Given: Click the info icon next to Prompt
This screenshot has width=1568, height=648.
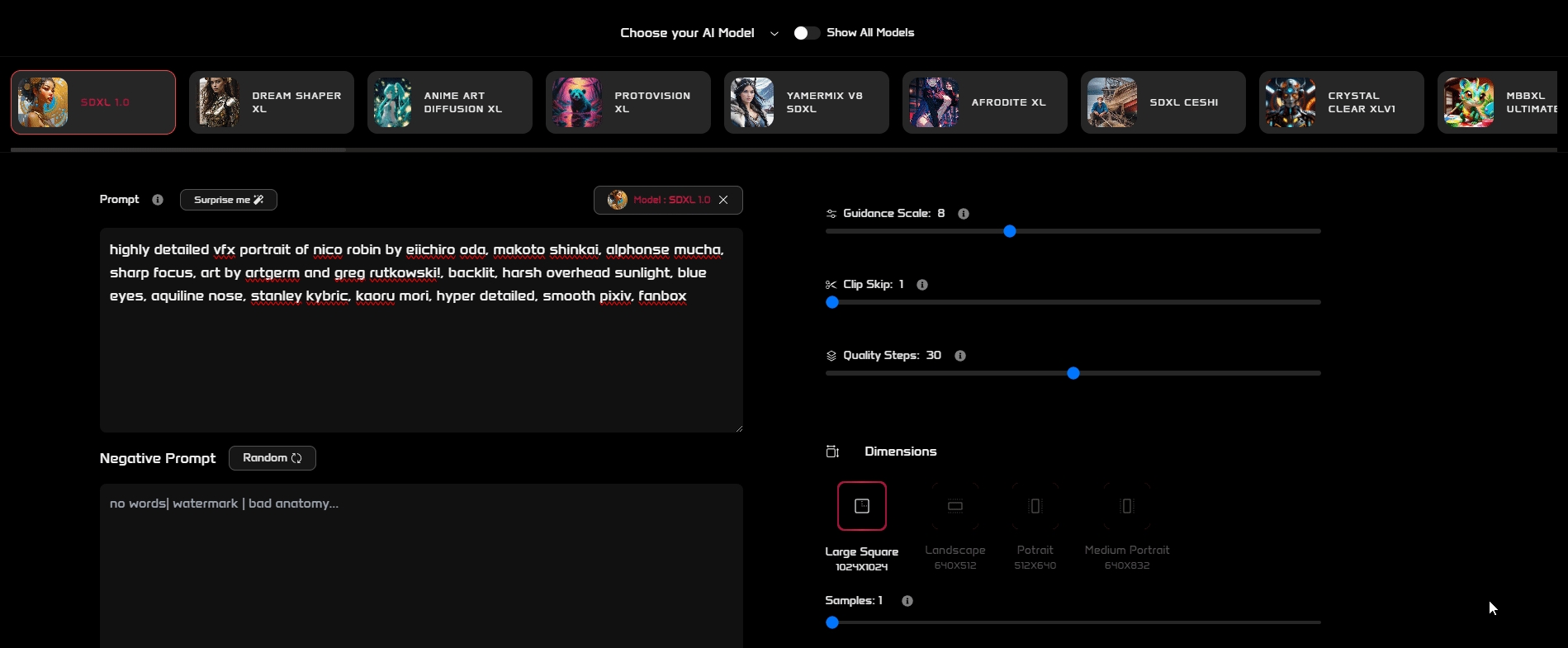Looking at the screenshot, I should click(158, 200).
